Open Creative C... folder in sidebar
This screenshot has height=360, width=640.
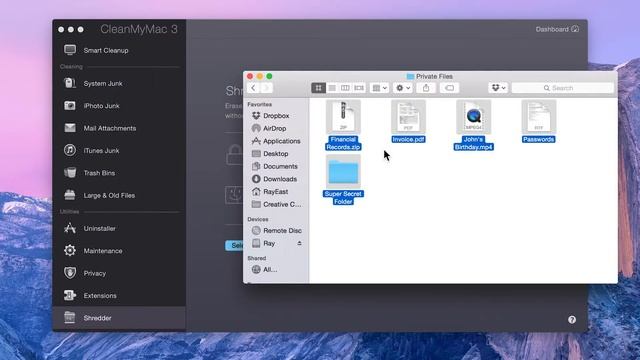coord(276,204)
